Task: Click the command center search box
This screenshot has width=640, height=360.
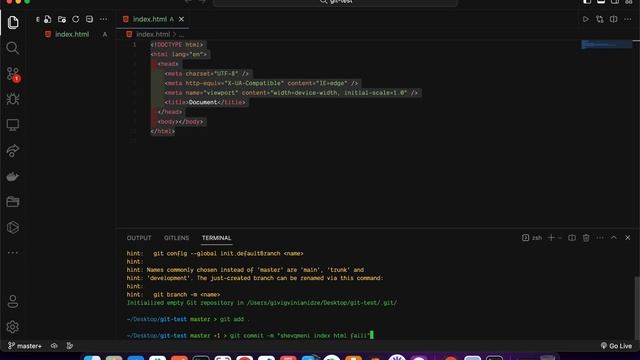Action: tap(336, 2)
